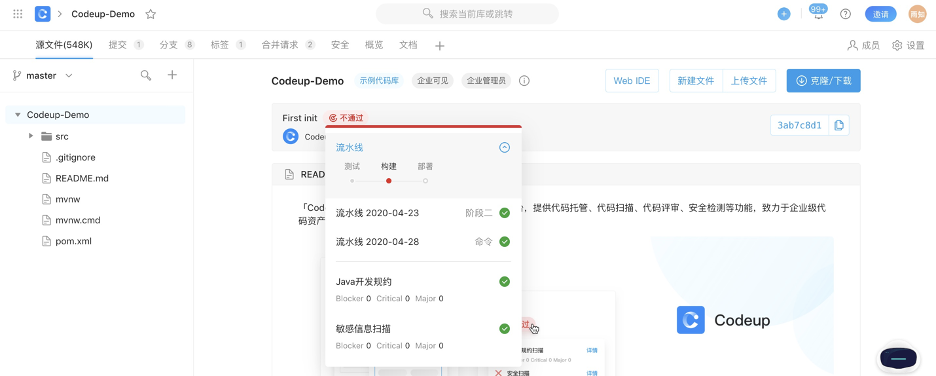Click the 邀请 invite button
Screen dimensions: 936x376
(x=880, y=14)
